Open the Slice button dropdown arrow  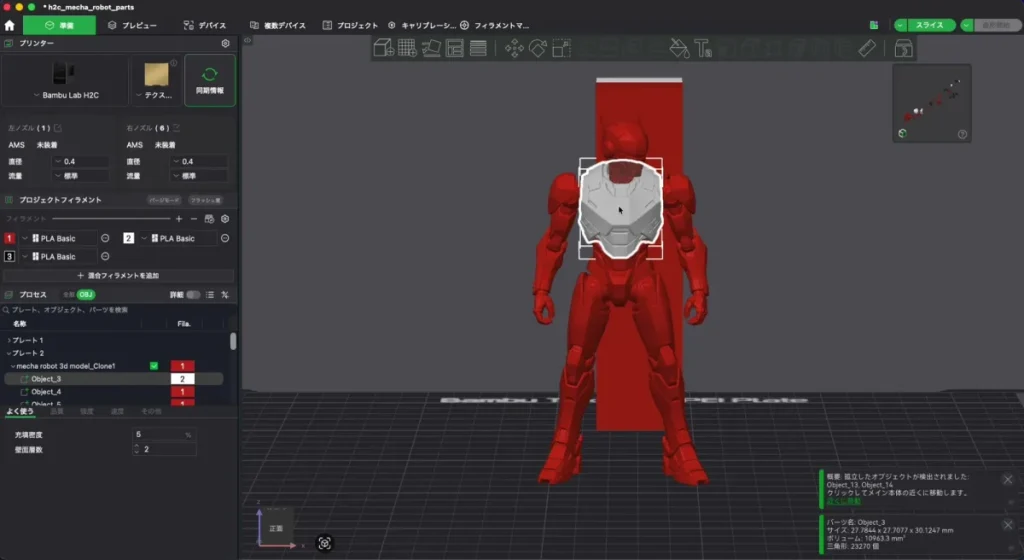pyautogui.click(x=901, y=25)
